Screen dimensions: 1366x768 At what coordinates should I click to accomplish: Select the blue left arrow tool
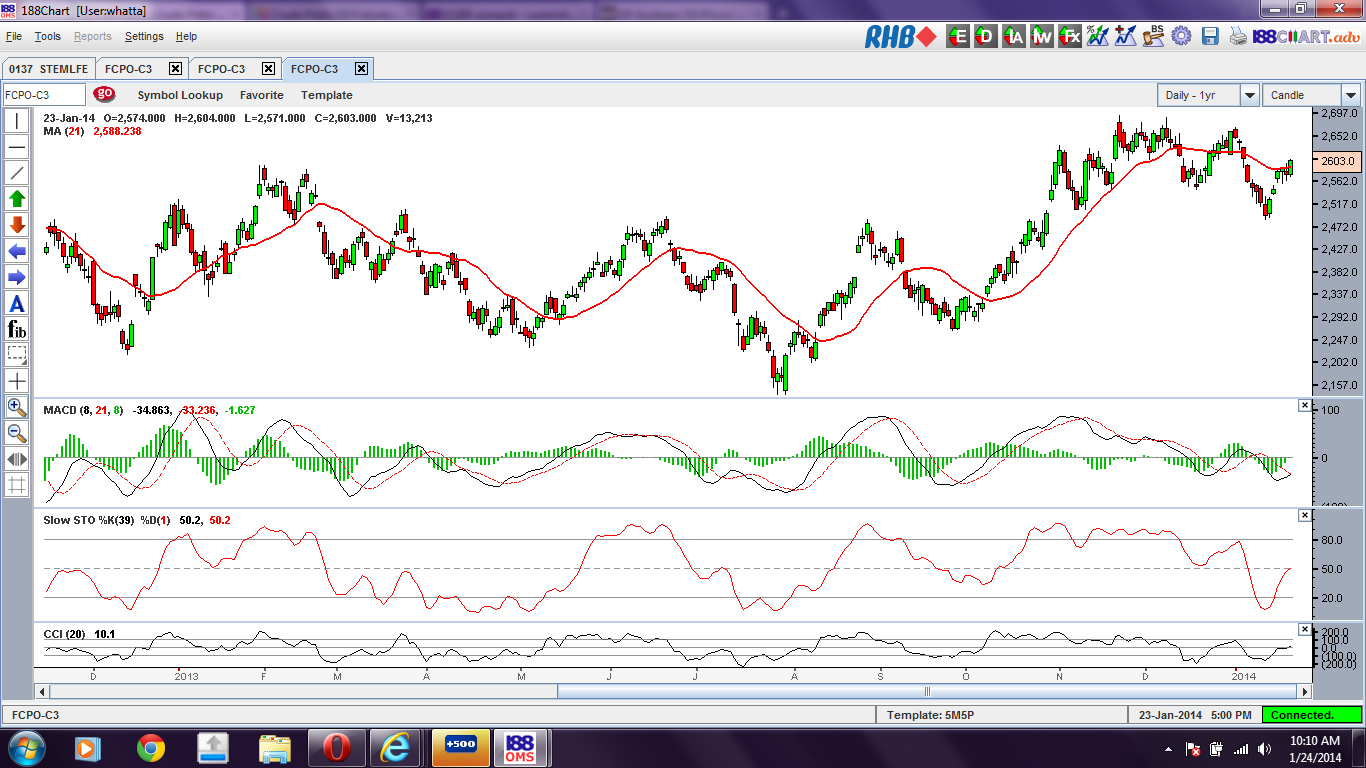[17, 251]
